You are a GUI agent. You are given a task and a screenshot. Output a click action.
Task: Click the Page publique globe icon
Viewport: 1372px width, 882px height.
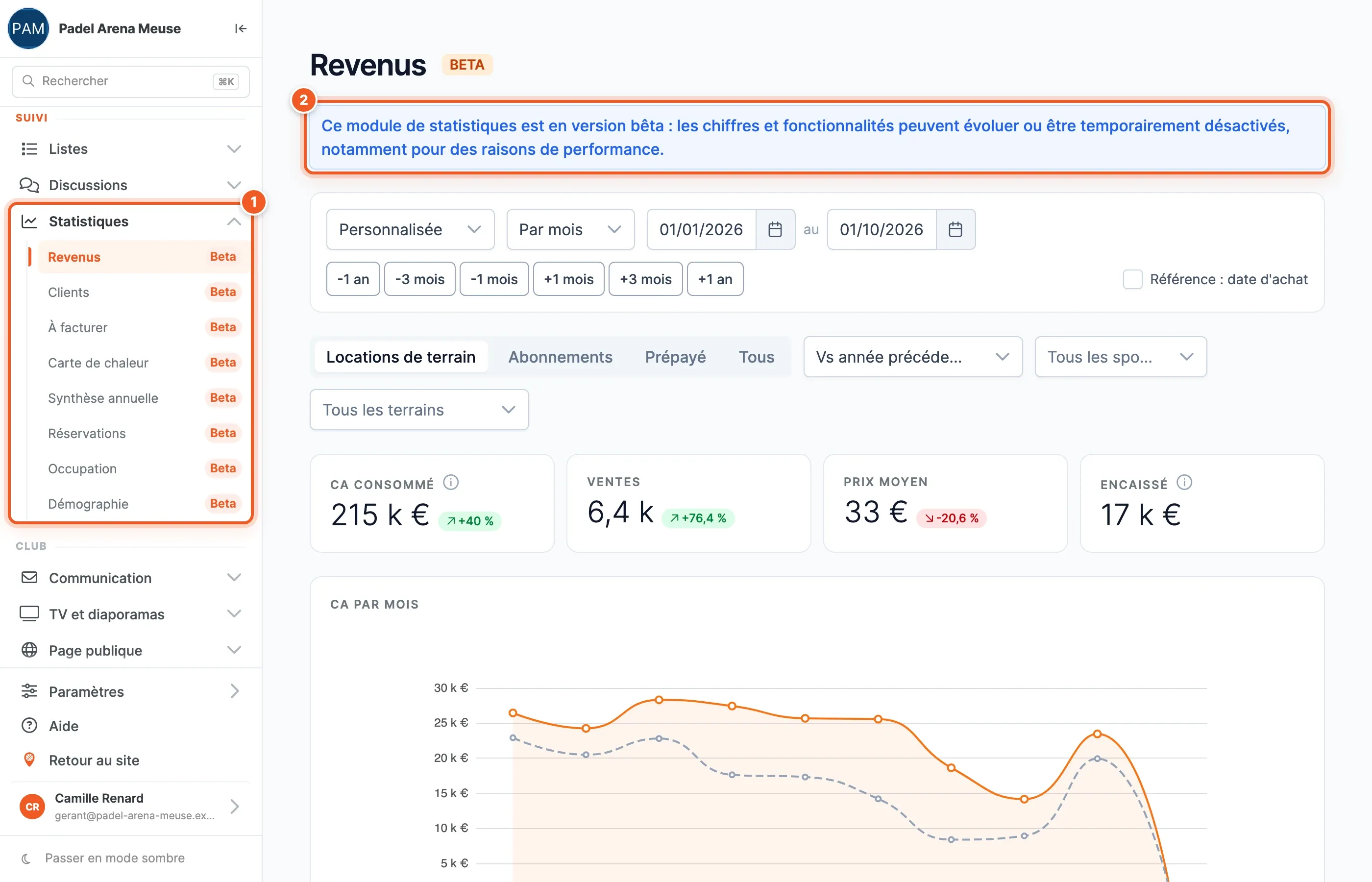[29, 650]
